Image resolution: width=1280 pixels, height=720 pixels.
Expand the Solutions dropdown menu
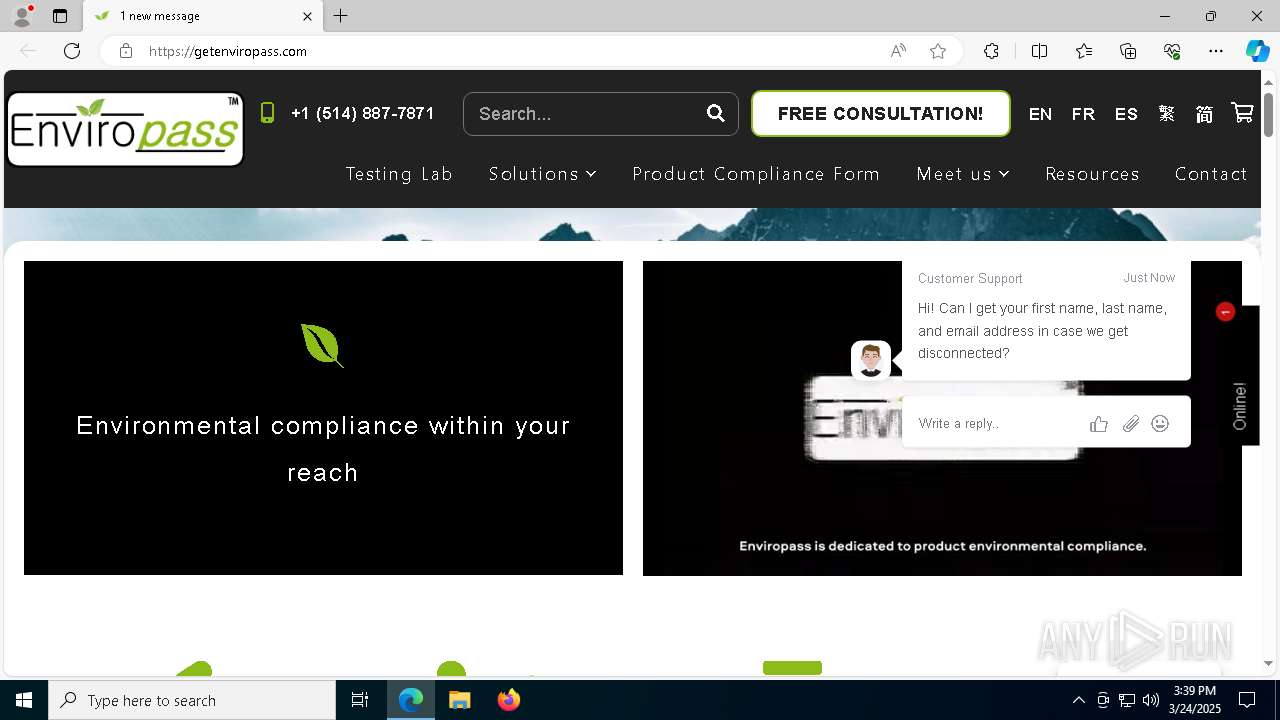coord(542,174)
